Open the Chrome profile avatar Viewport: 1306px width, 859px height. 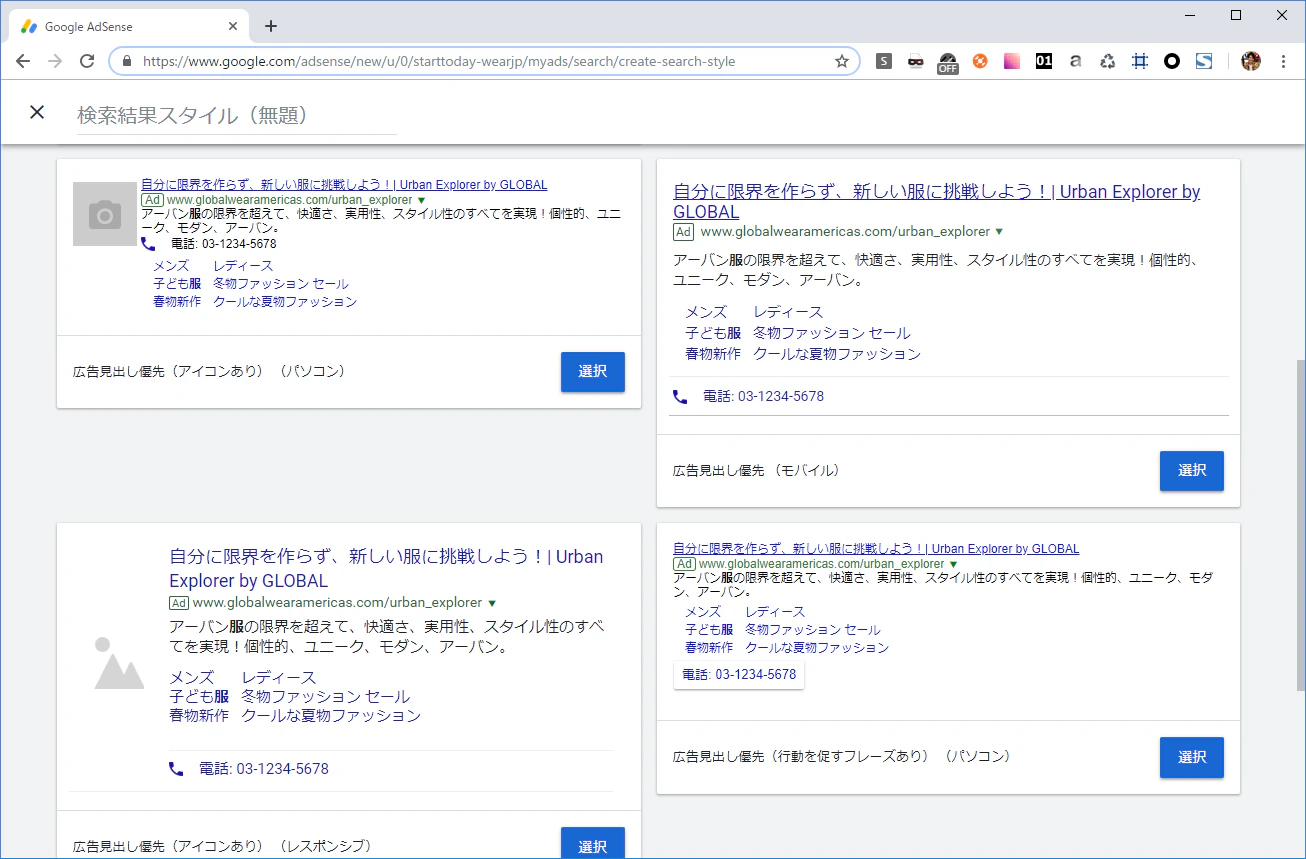(x=1251, y=61)
